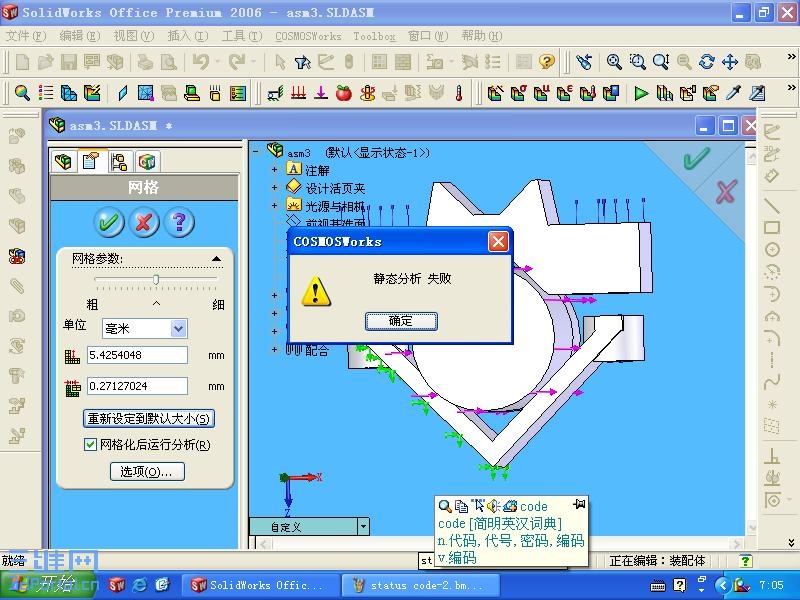Select the red arrows Pressure icon

[x=298, y=93]
